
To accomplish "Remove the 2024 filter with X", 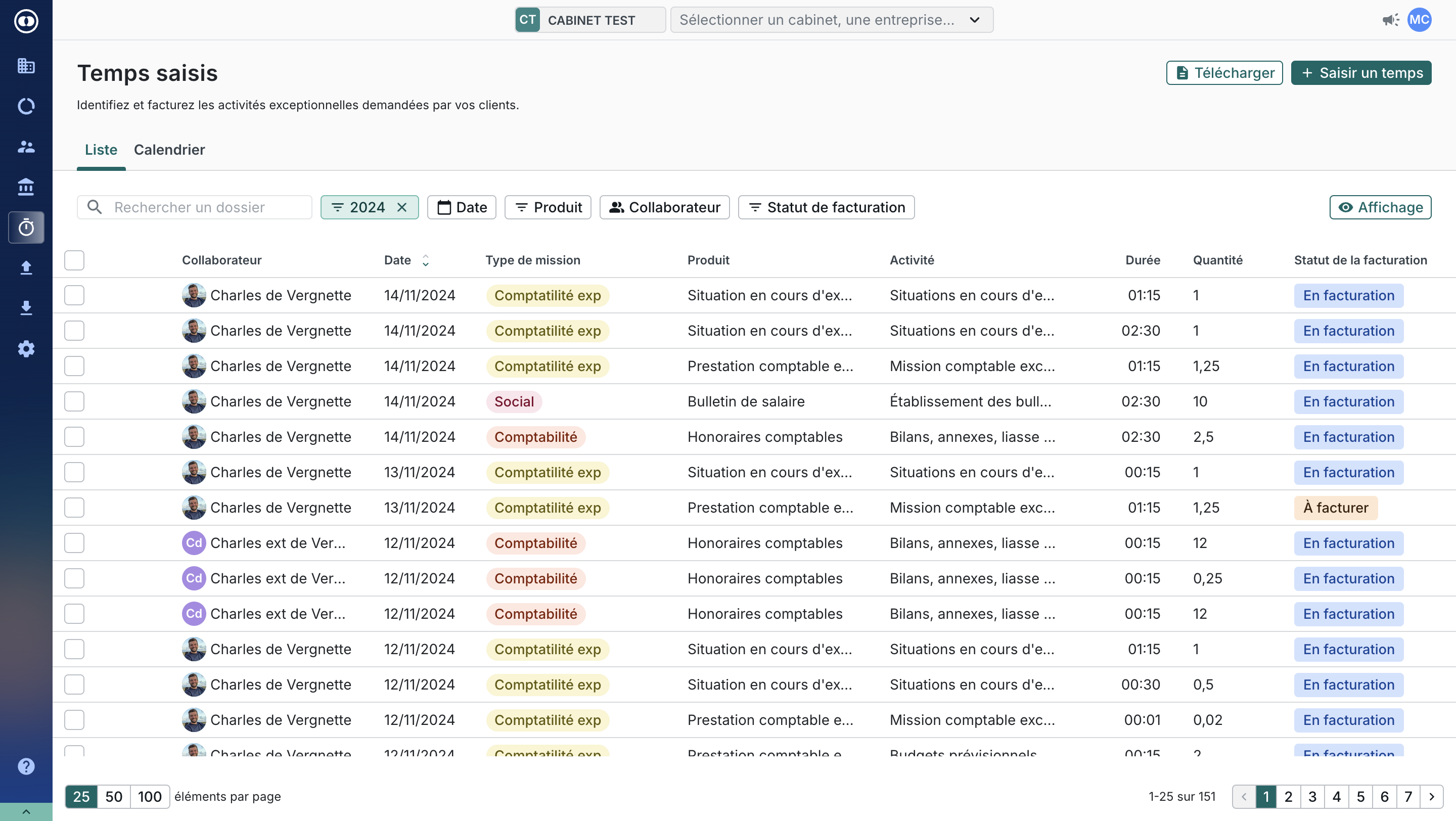I will tap(402, 207).
